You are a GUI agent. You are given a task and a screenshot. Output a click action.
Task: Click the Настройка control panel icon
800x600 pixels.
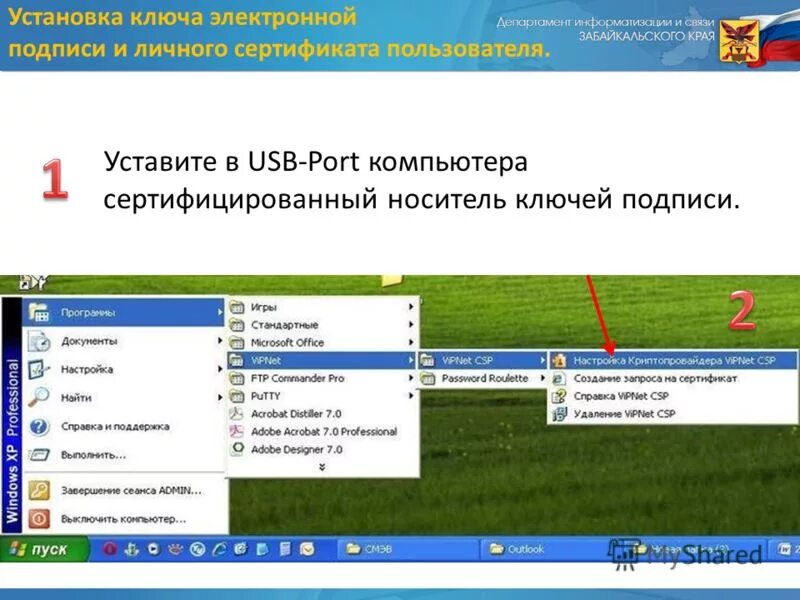[x=39, y=369]
